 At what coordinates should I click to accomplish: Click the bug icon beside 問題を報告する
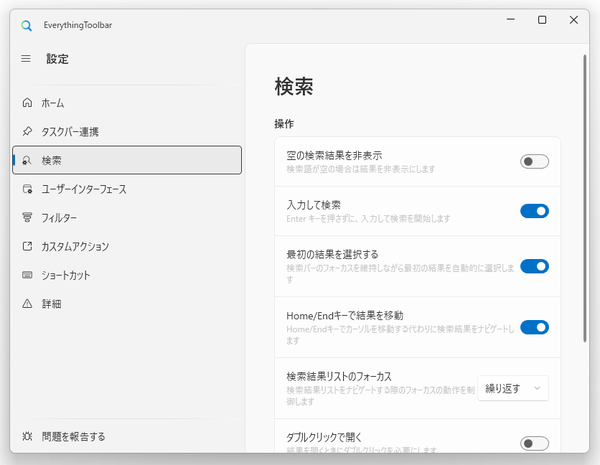pos(27,436)
